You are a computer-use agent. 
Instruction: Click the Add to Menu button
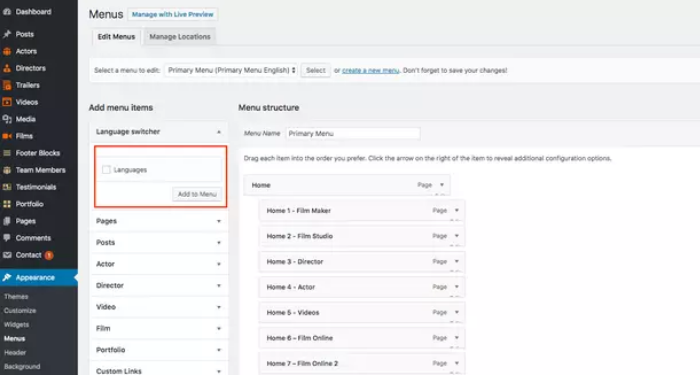pos(197,194)
